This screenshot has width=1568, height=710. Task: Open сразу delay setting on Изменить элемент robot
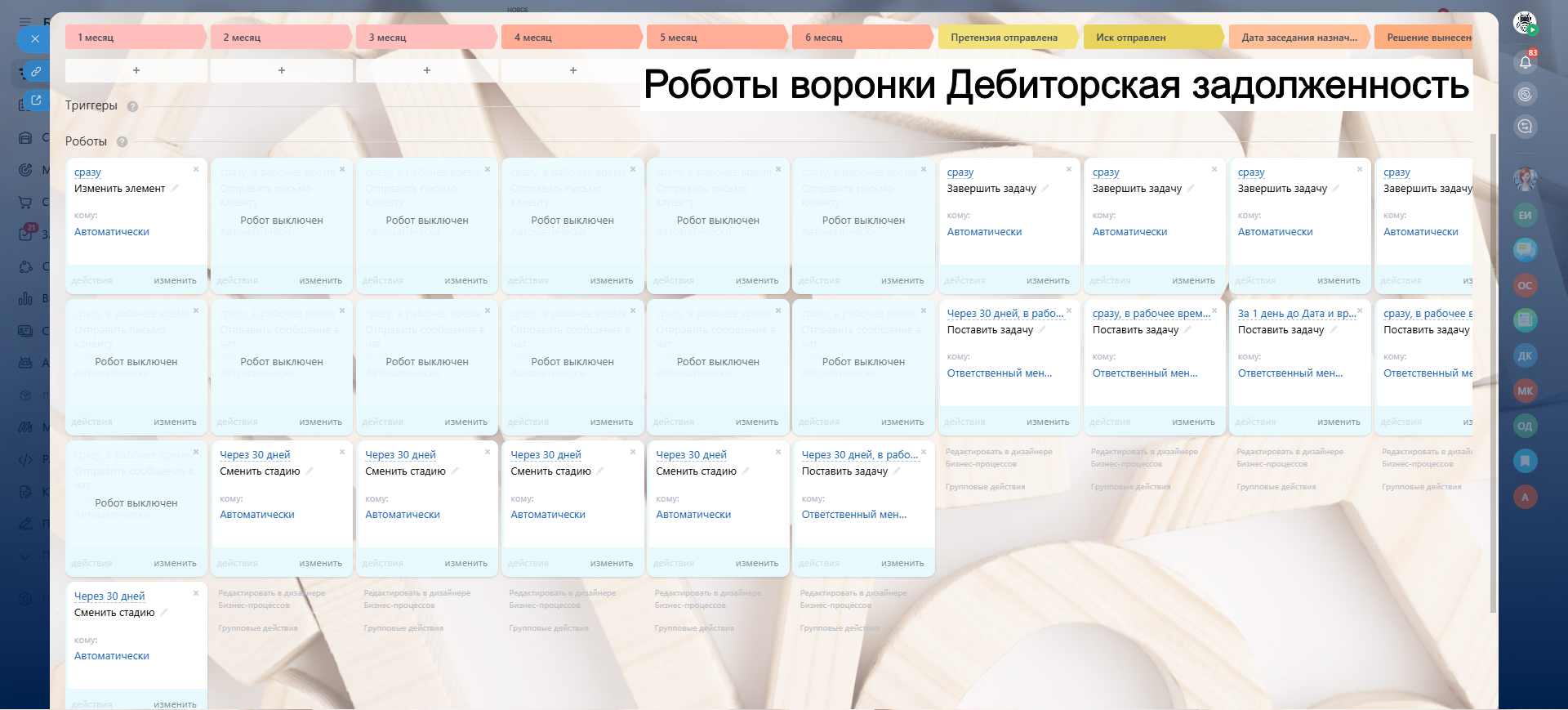point(87,172)
